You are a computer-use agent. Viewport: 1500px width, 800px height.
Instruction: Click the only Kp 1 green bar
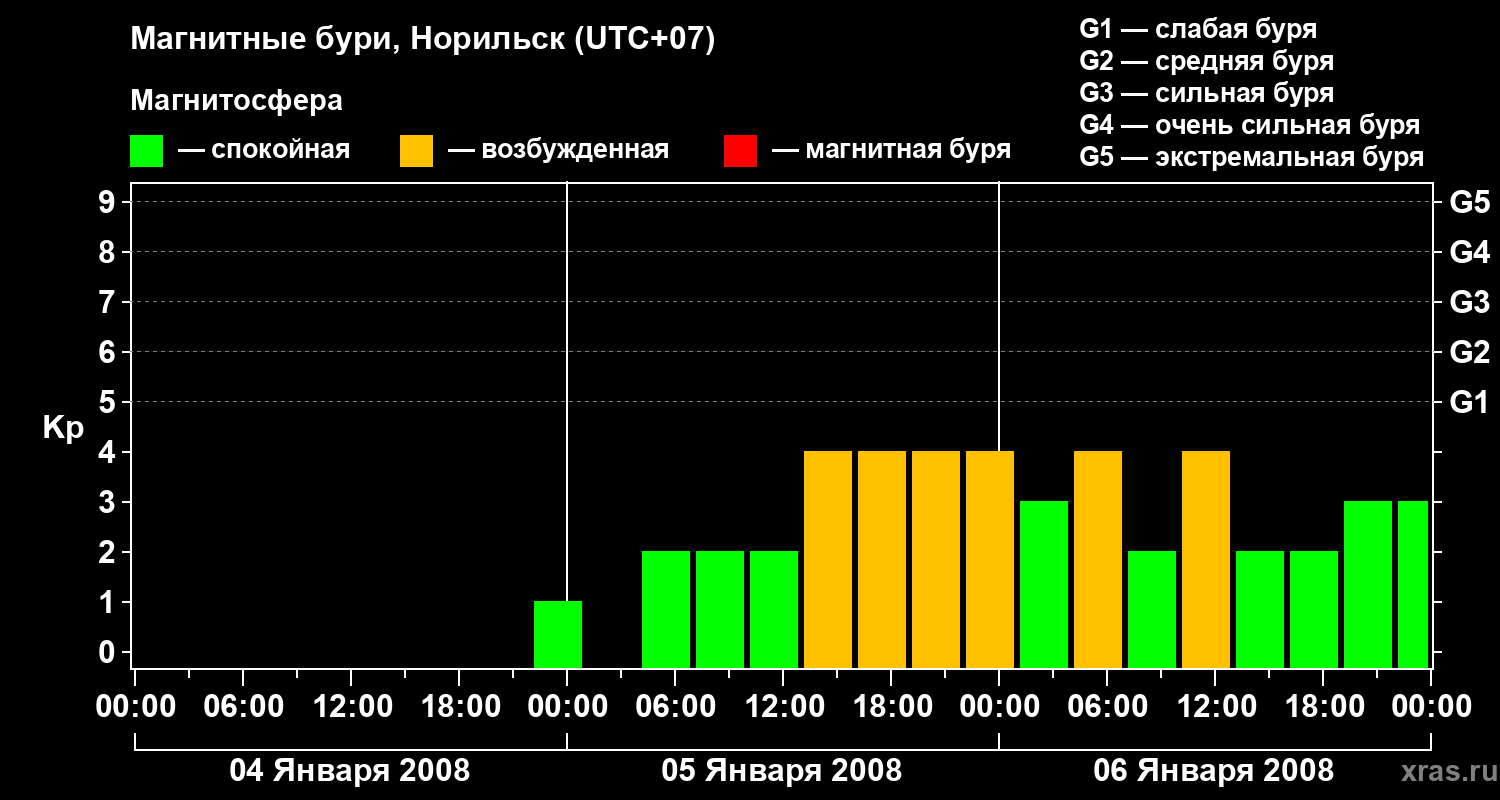pos(558,634)
